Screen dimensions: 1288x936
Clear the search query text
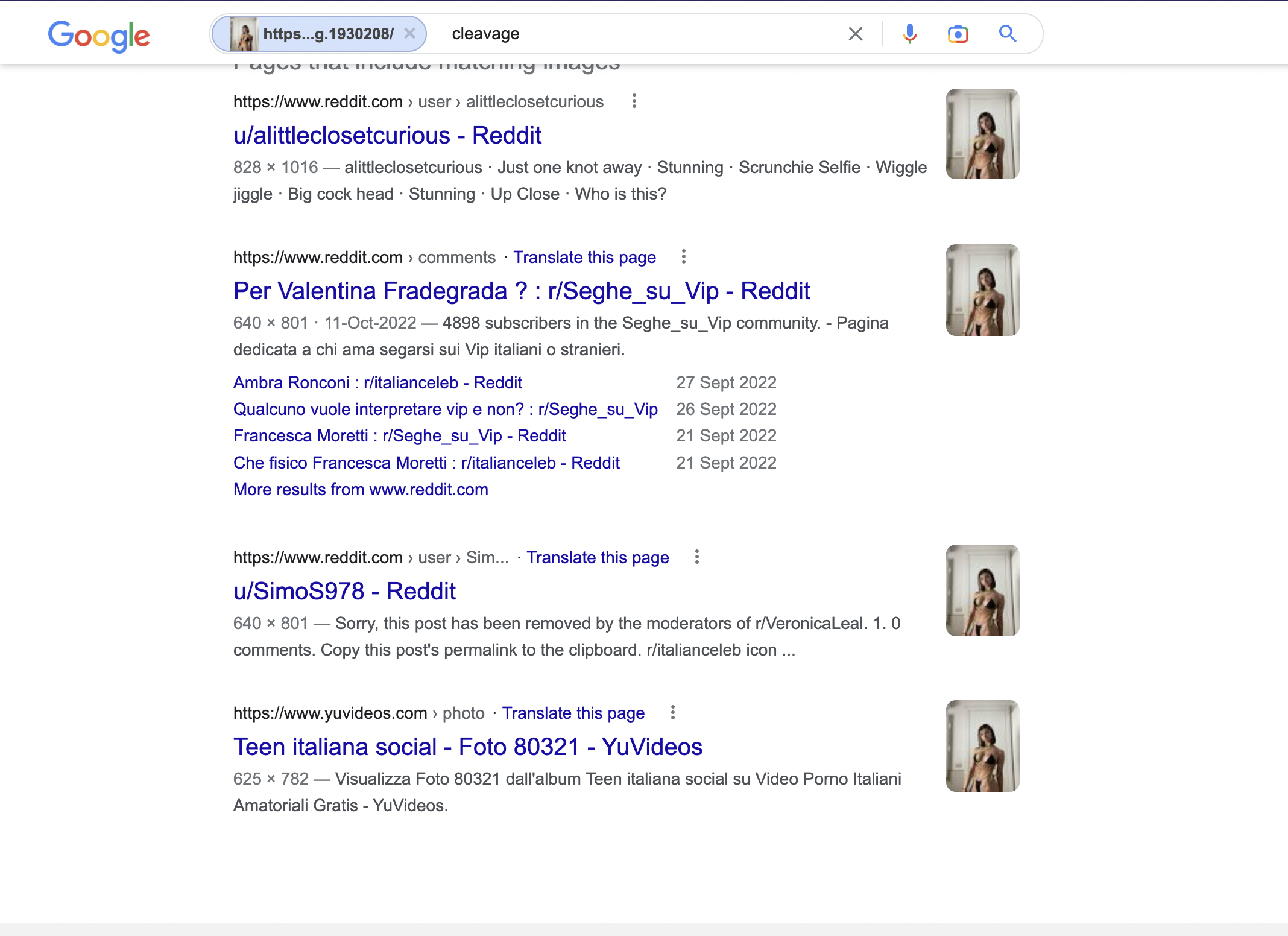coord(855,34)
